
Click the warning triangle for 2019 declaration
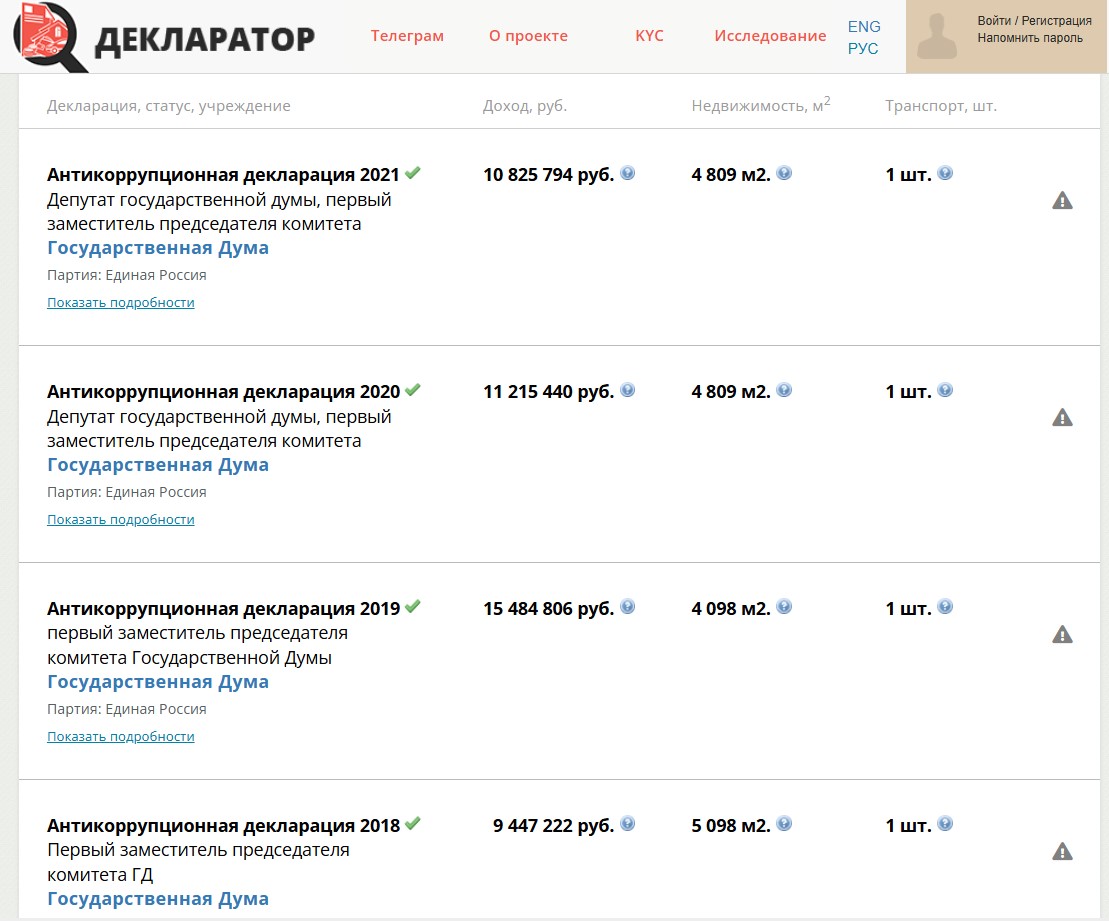click(1062, 635)
